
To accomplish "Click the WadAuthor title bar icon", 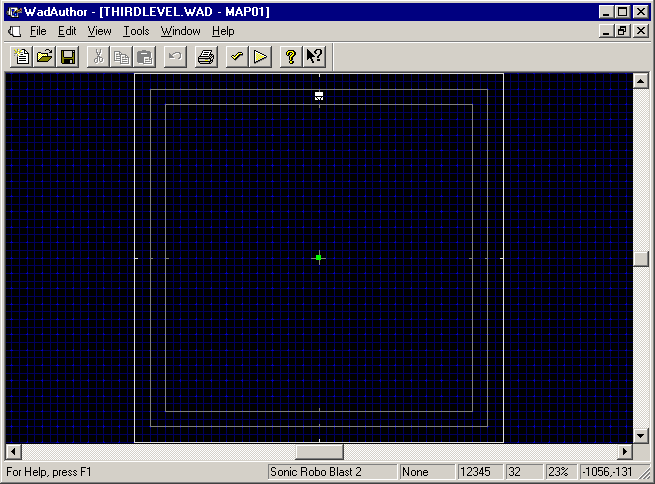I will tap(14, 12).
